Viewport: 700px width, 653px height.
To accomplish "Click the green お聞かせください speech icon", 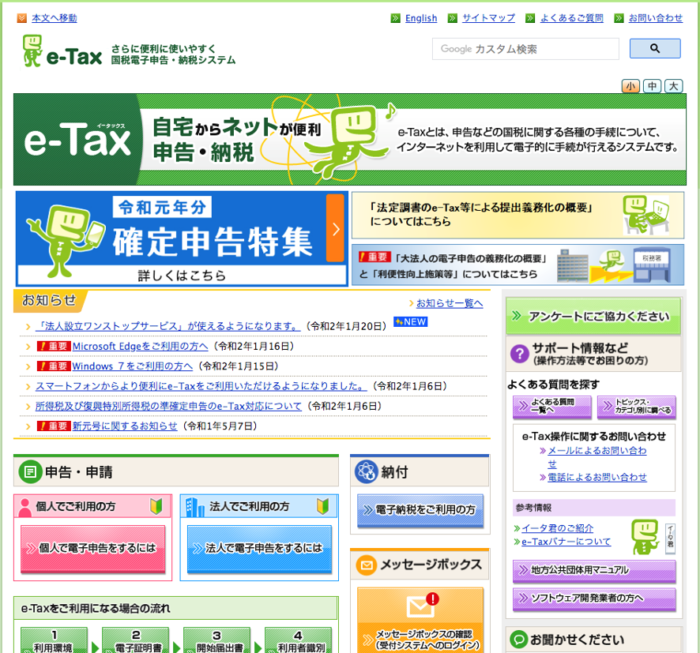I will pyautogui.click(x=519, y=640).
